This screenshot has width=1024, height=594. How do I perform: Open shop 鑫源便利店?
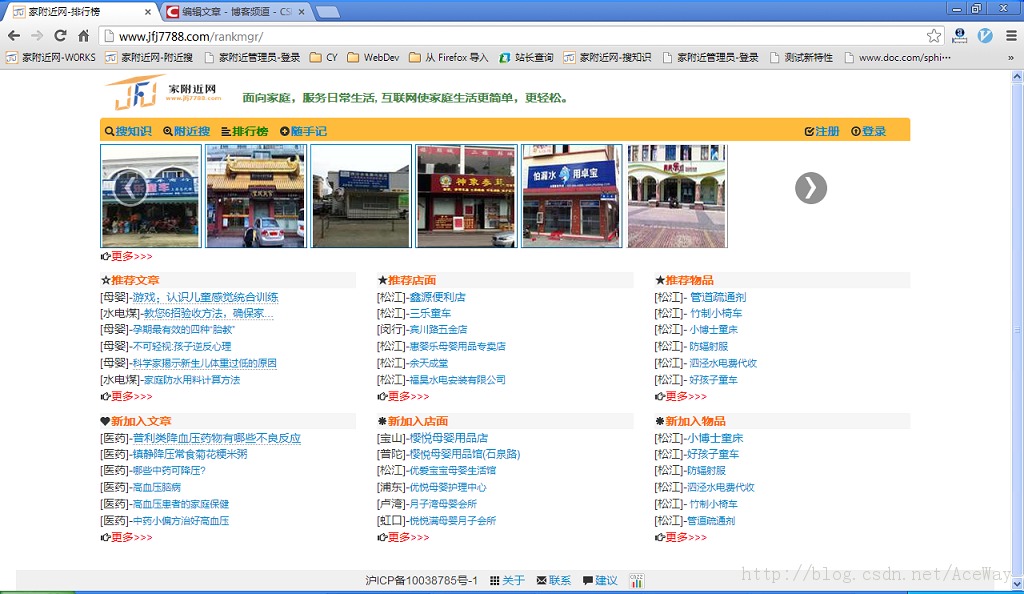click(437, 297)
